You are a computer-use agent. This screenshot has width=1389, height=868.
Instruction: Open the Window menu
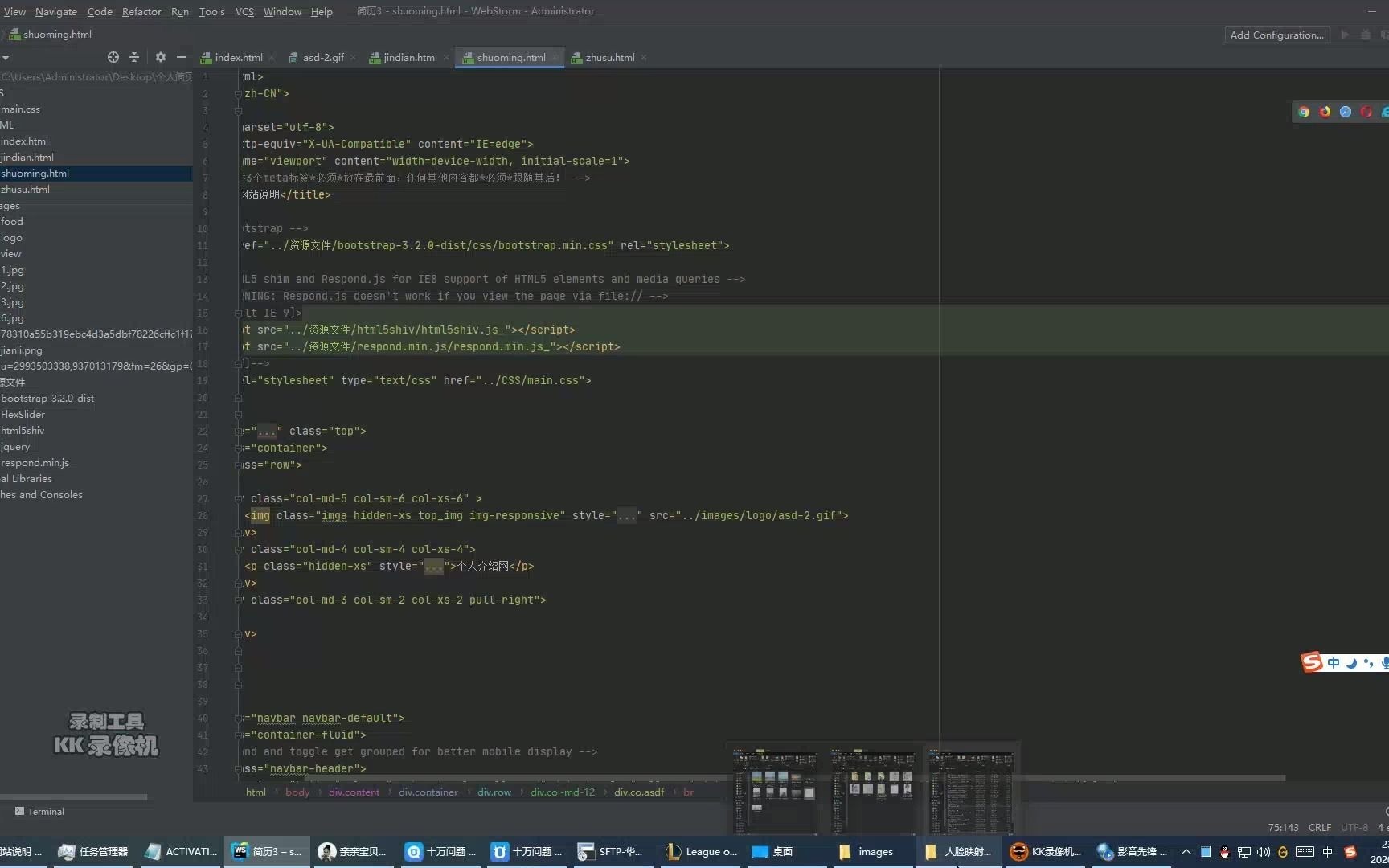[x=282, y=11]
